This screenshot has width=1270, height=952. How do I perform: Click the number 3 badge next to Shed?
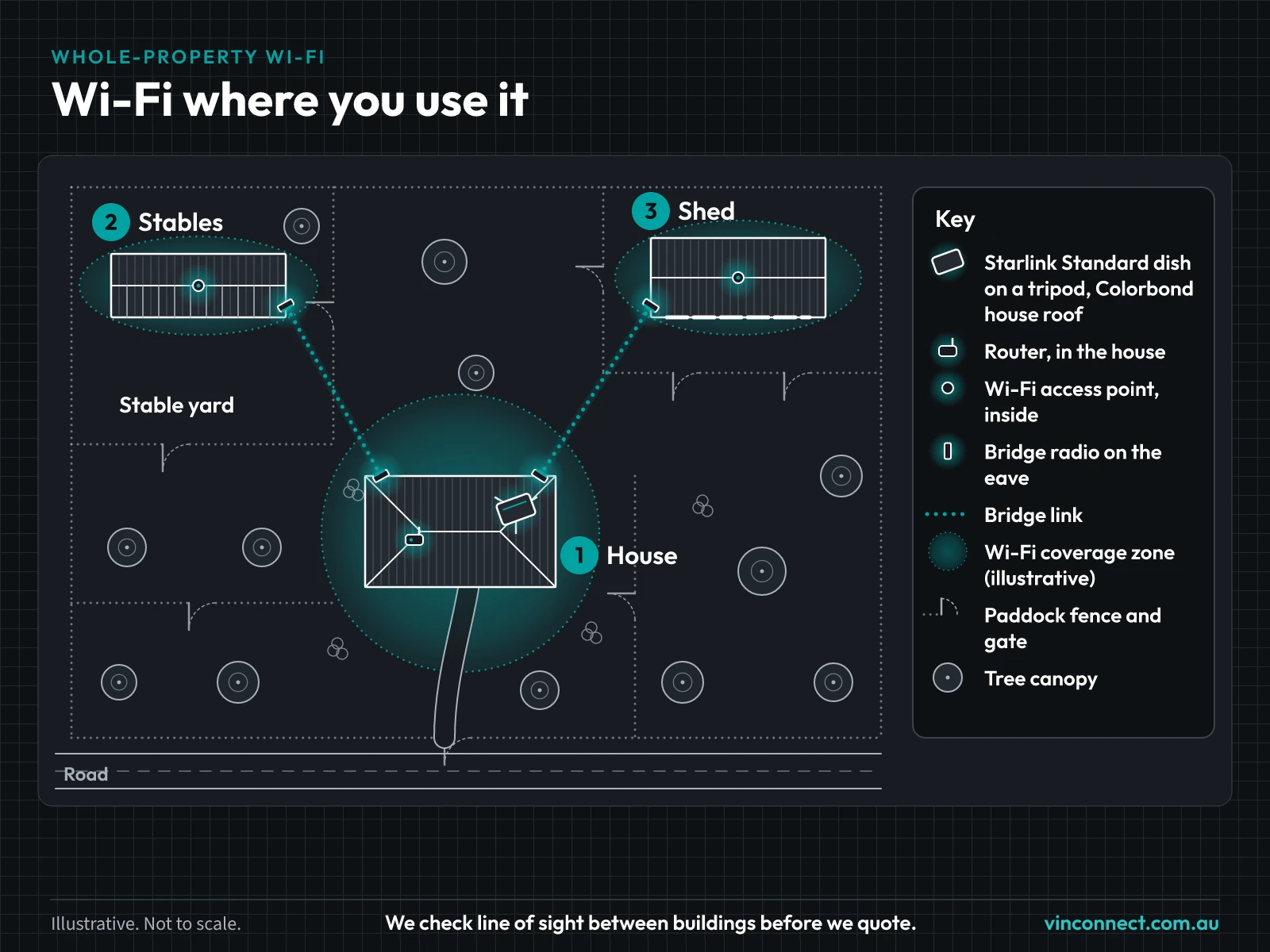tap(651, 211)
